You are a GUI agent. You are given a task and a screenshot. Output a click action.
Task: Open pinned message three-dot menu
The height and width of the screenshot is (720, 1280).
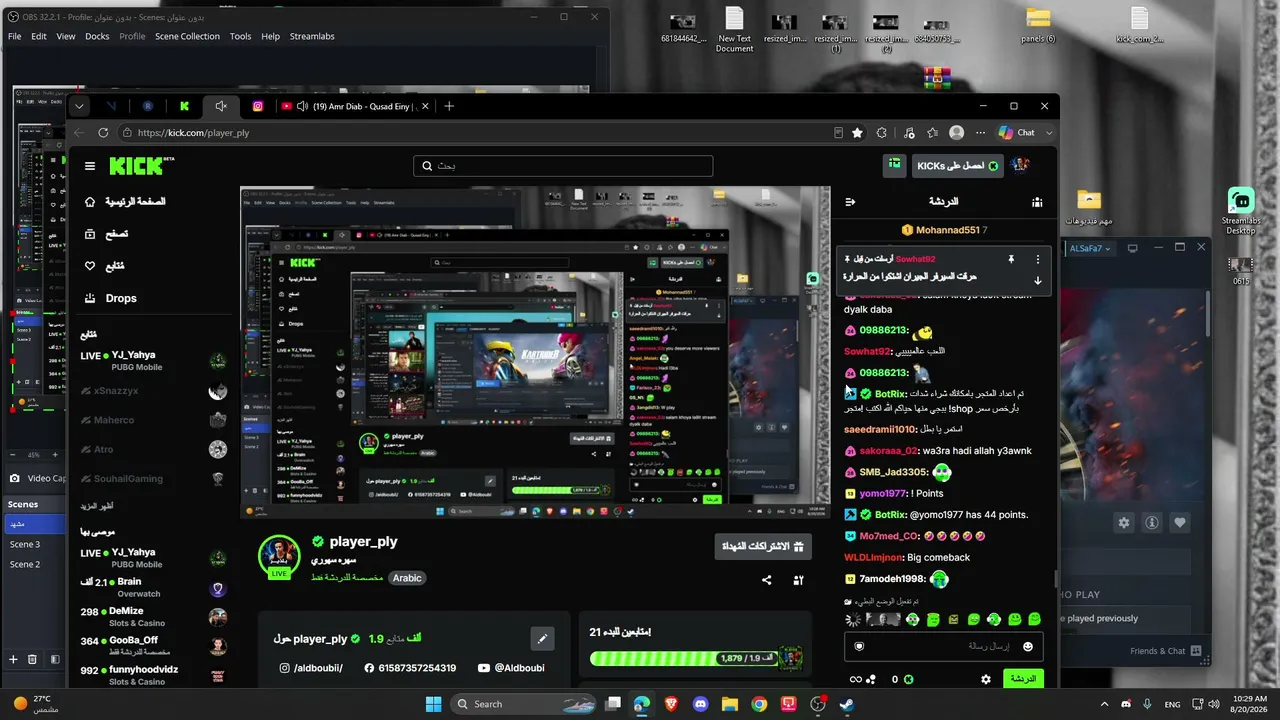coord(1037,259)
